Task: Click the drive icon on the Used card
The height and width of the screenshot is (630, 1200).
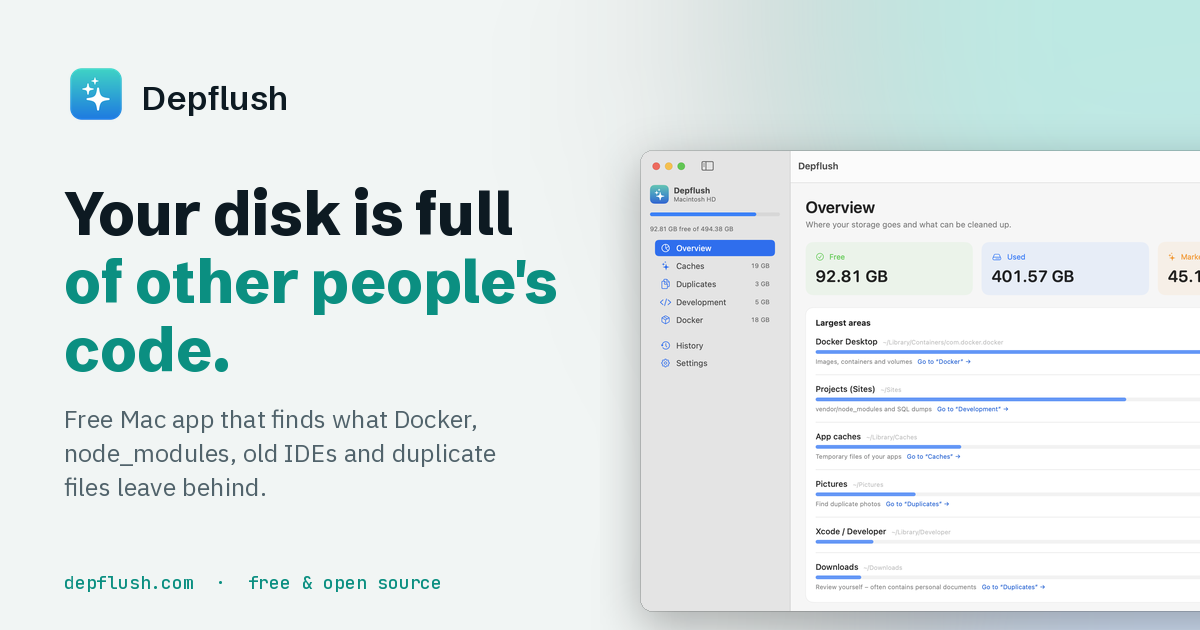Action: point(996,257)
